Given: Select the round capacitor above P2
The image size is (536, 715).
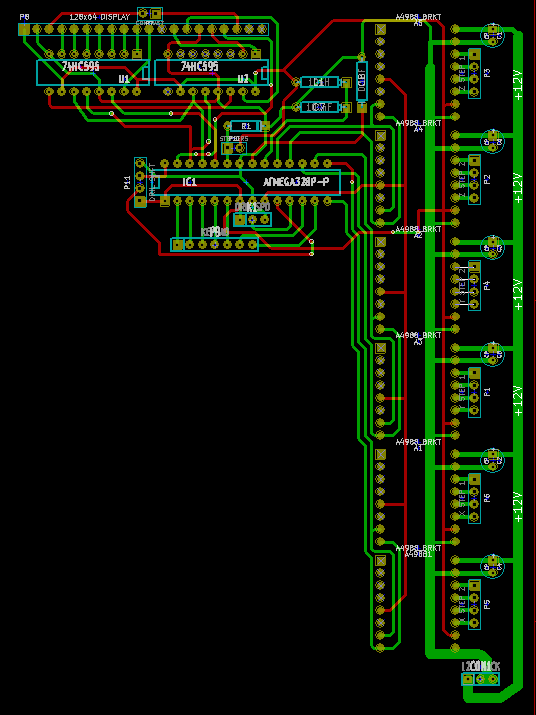Looking at the screenshot, I should [x=493, y=142].
